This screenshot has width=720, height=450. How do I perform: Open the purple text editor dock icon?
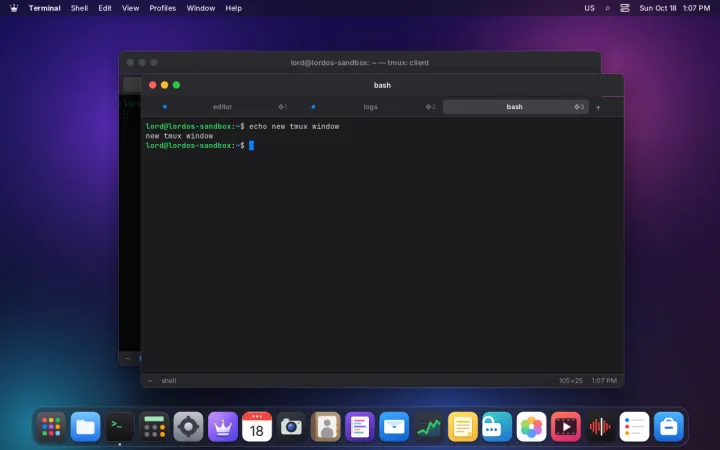360,427
